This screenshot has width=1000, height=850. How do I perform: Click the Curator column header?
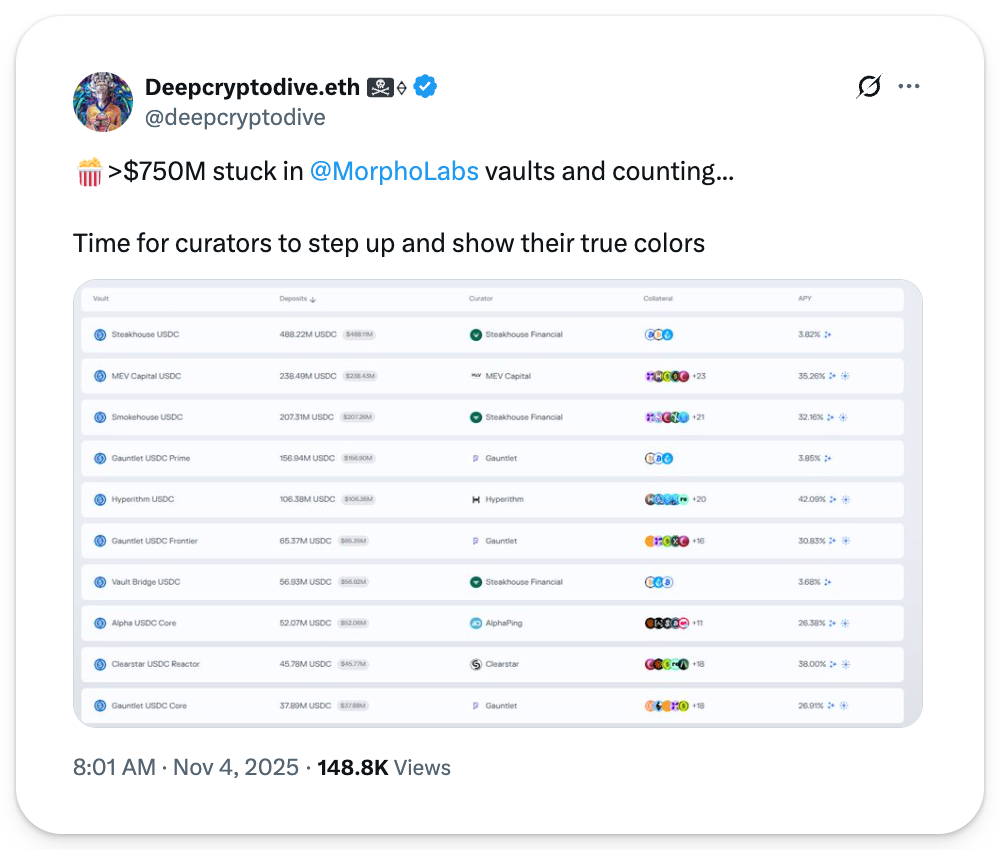(481, 299)
